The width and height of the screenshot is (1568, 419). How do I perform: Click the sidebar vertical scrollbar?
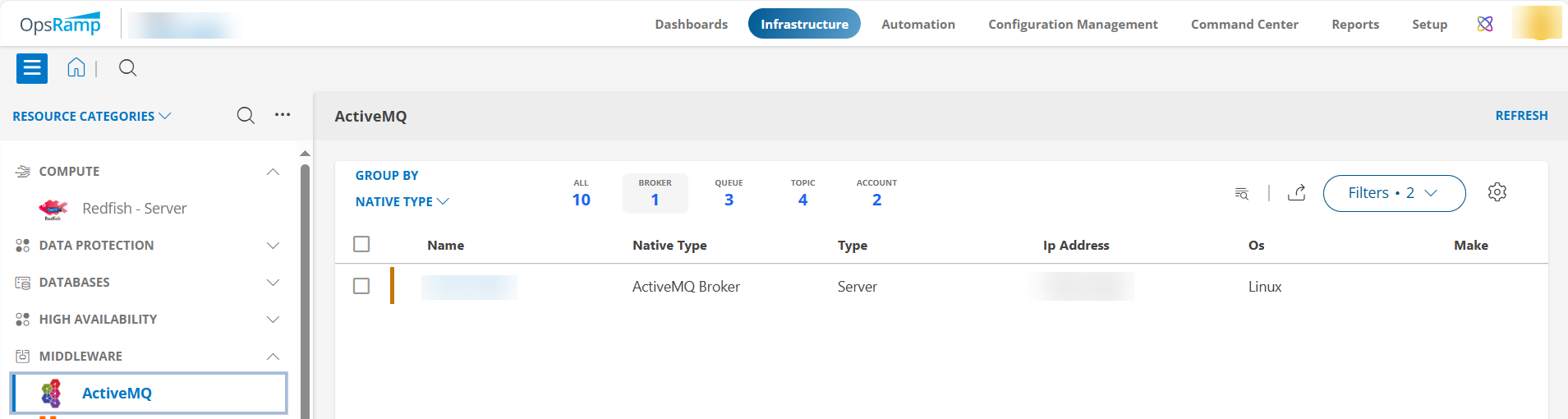tap(305, 292)
